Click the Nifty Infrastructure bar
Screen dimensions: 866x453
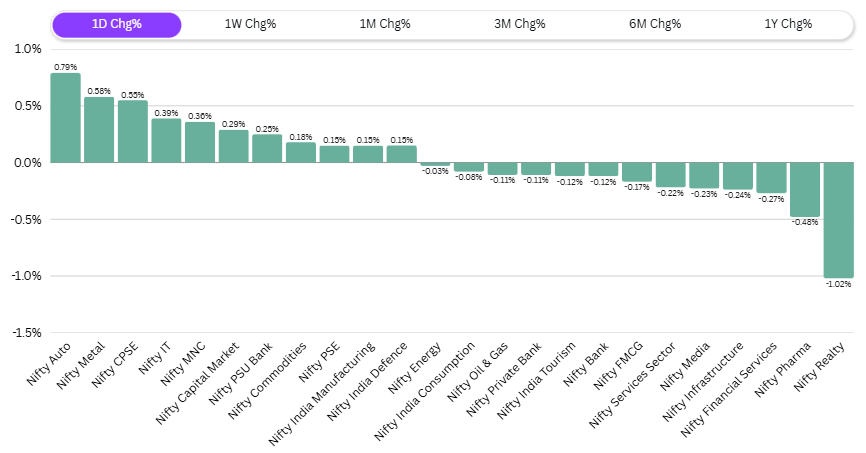pyautogui.click(x=737, y=176)
